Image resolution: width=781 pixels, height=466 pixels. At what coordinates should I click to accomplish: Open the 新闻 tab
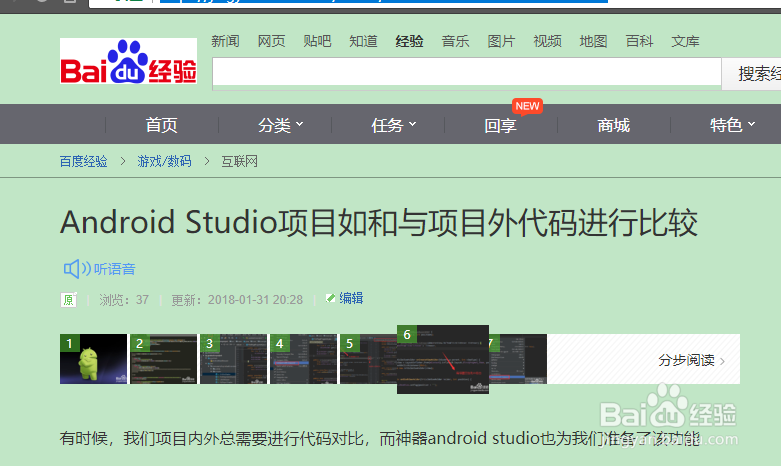pyautogui.click(x=225, y=41)
